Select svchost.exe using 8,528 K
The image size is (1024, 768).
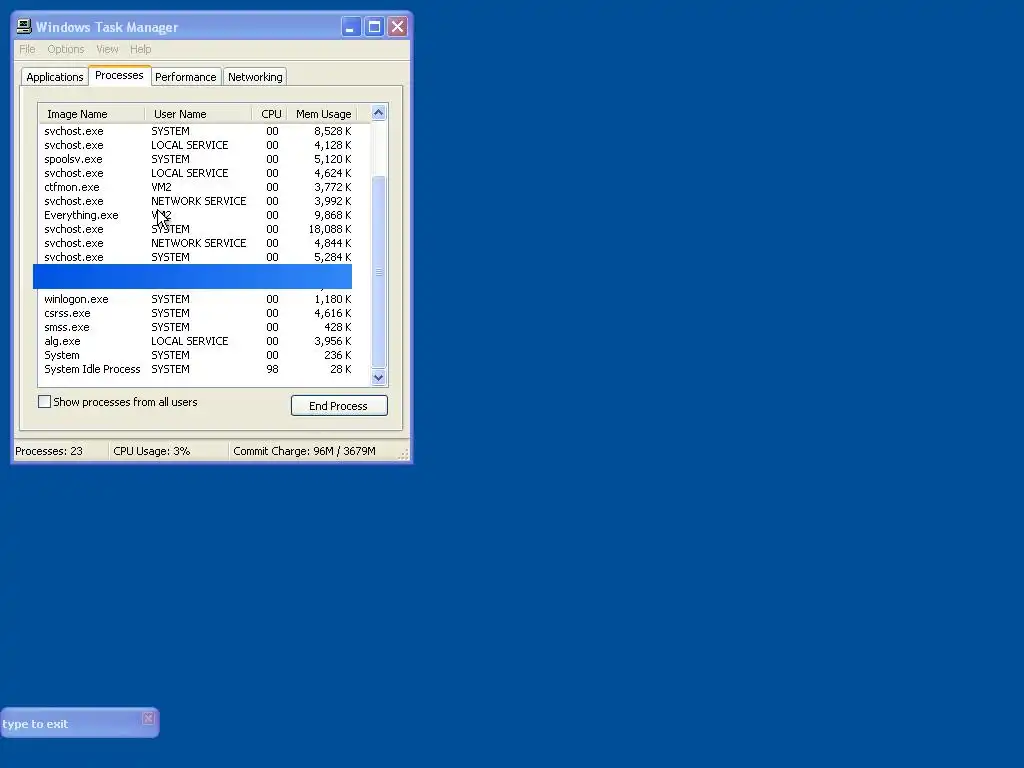[197, 131]
